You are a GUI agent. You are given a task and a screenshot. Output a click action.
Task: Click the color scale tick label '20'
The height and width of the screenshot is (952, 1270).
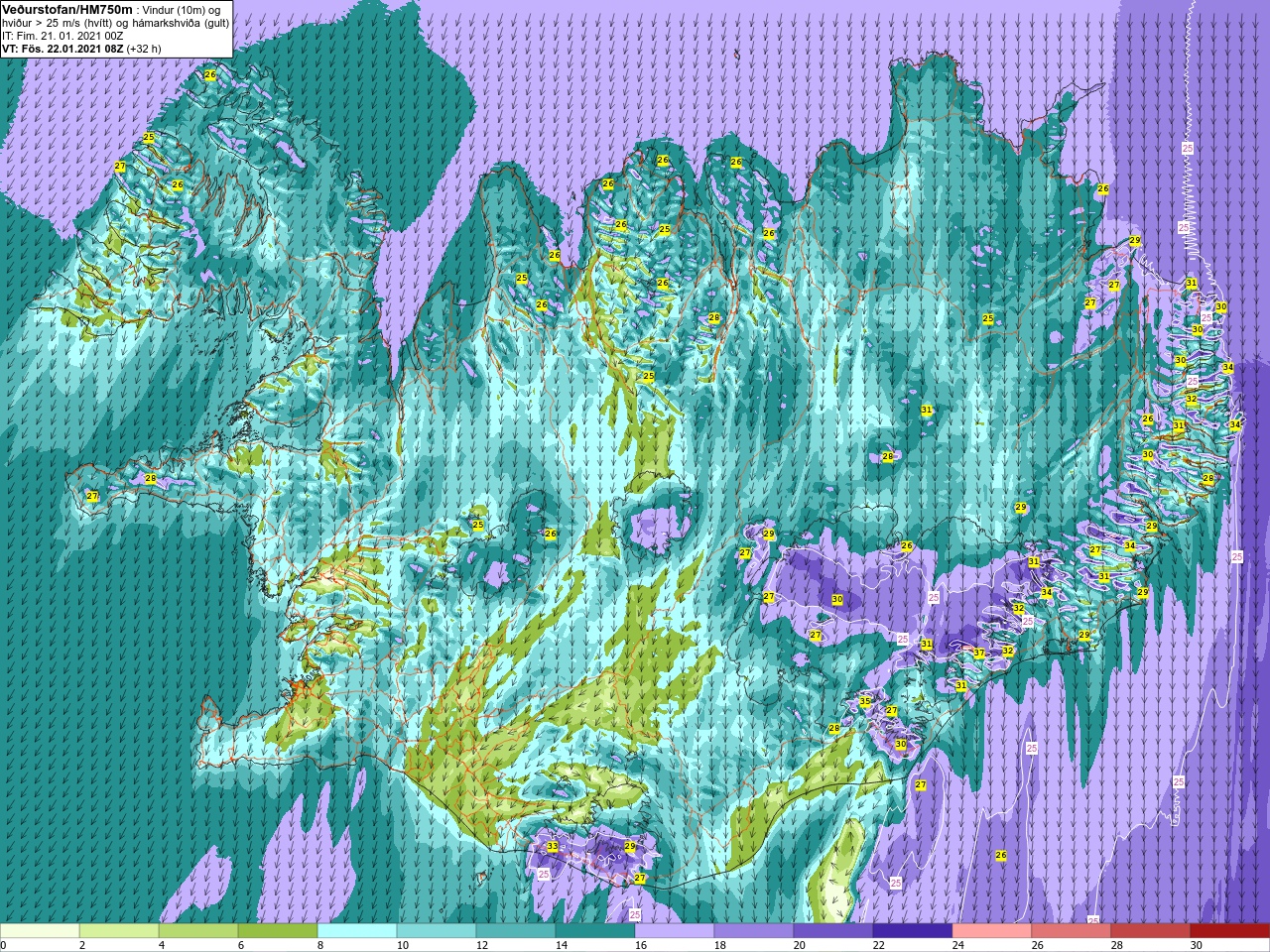click(x=800, y=946)
